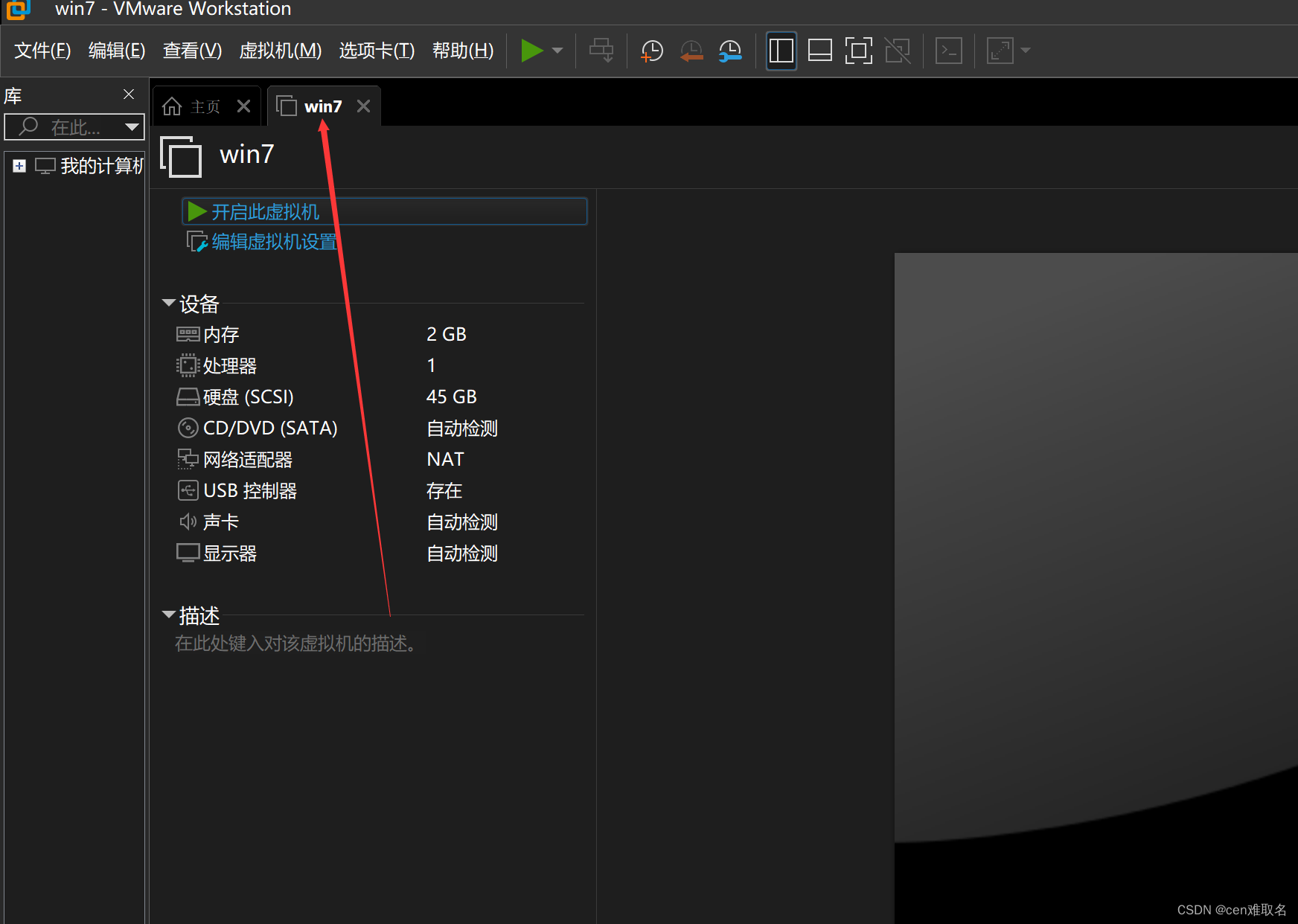Open the 编辑(E) menu
This screenshot has height=924, width=1298.
117,51
